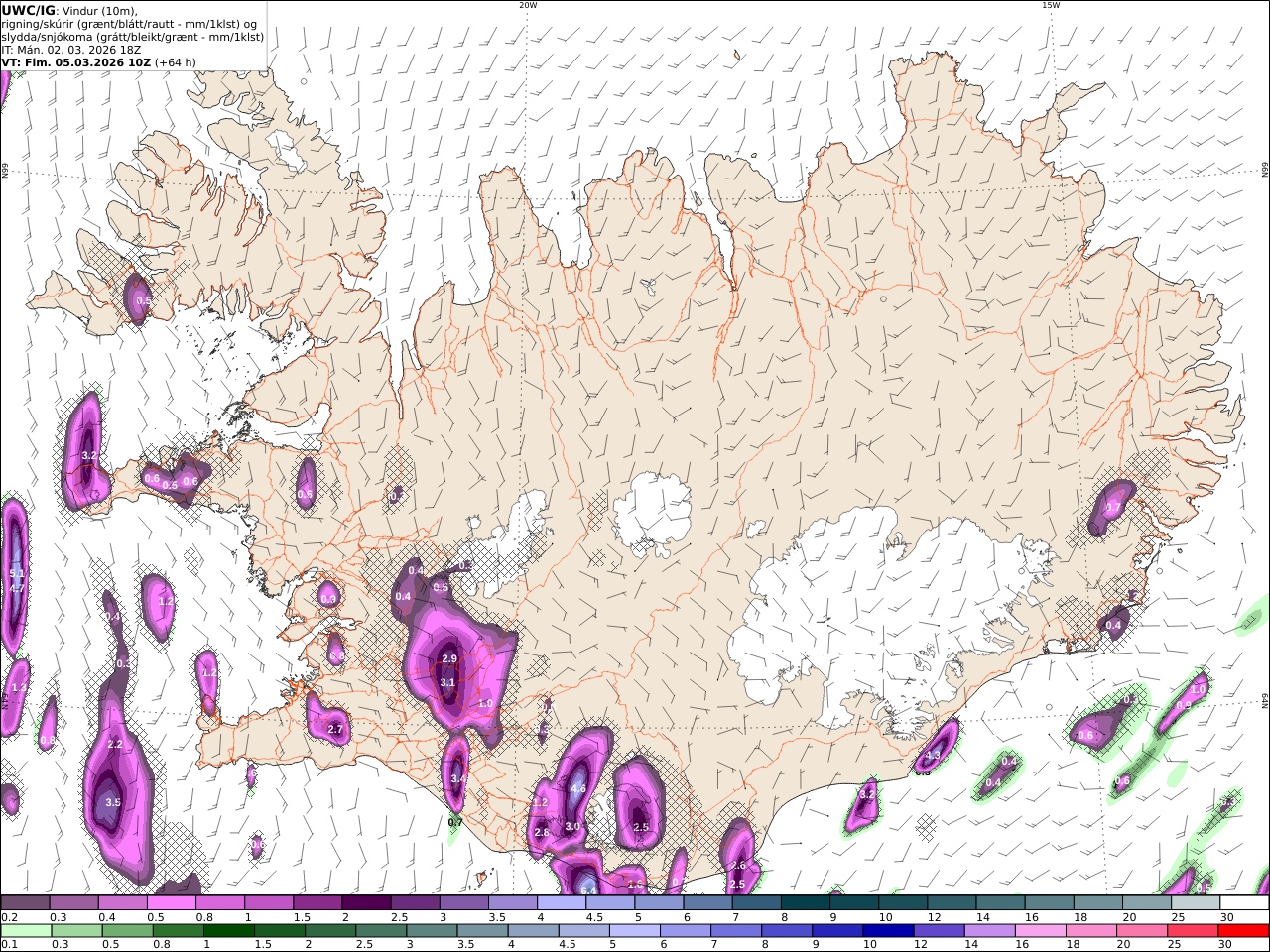Click the '4.3' value on the southeast coast
1270x952 pixels.
click(932, 756)
